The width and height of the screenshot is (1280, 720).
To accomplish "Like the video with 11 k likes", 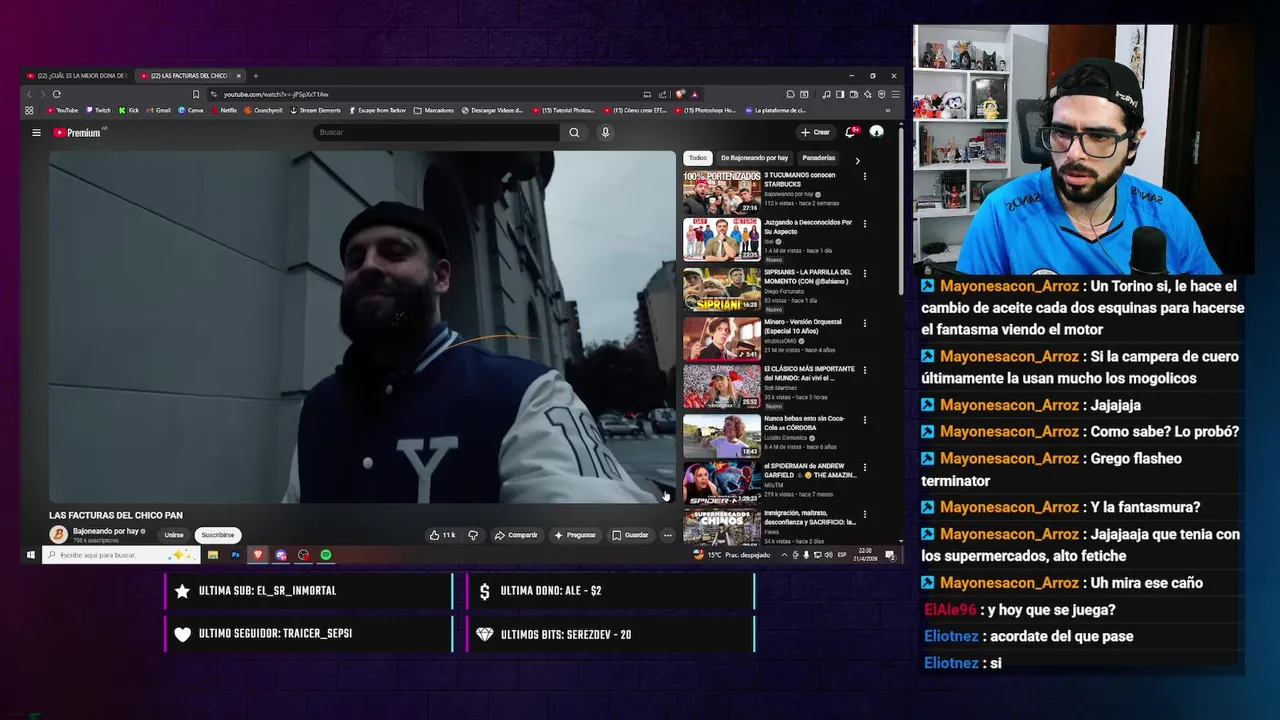I will 442,535.
